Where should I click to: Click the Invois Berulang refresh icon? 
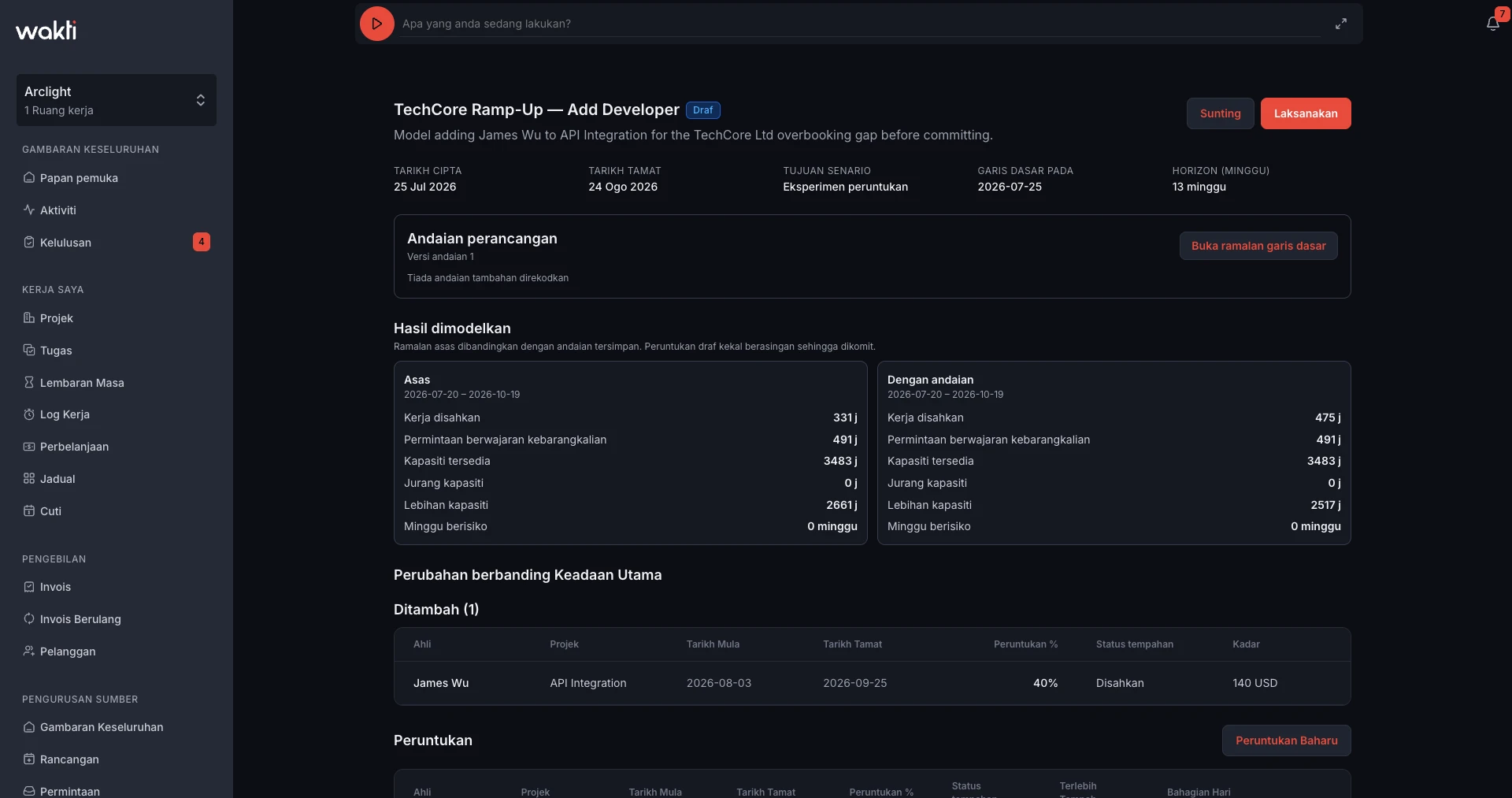(29, 619)
